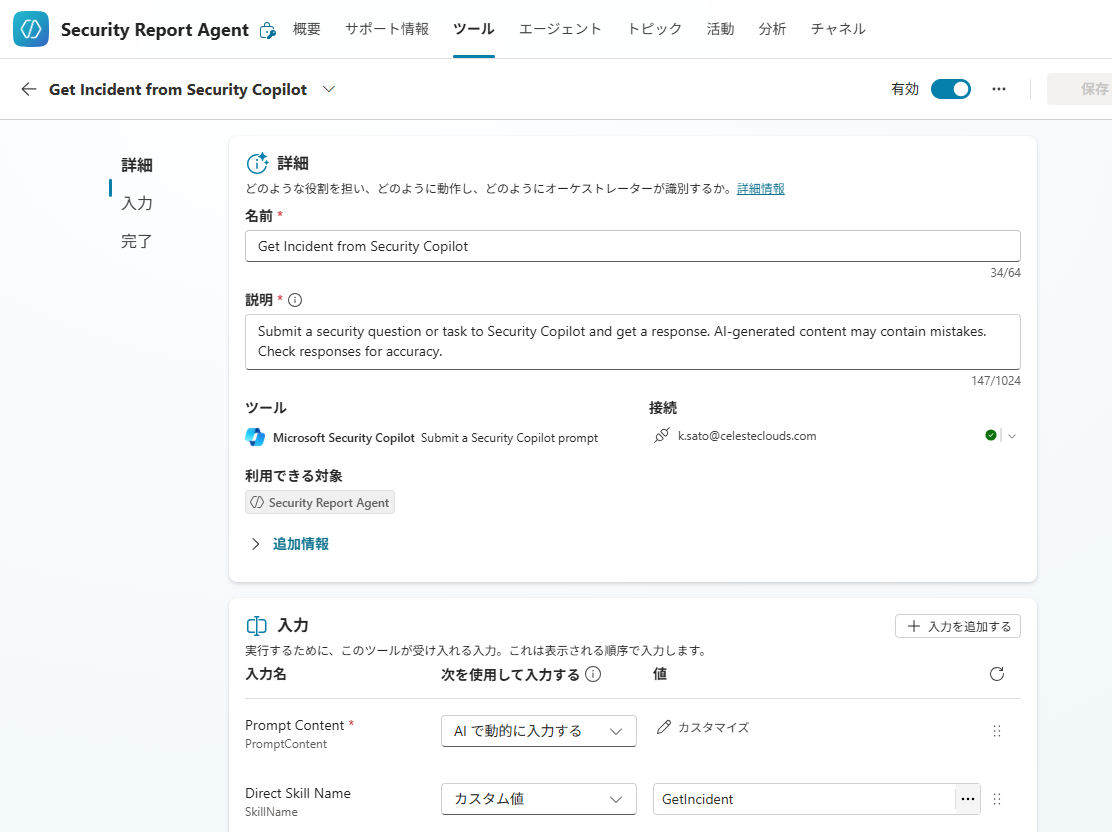Click the GetIncident value field

click(804, 799)
